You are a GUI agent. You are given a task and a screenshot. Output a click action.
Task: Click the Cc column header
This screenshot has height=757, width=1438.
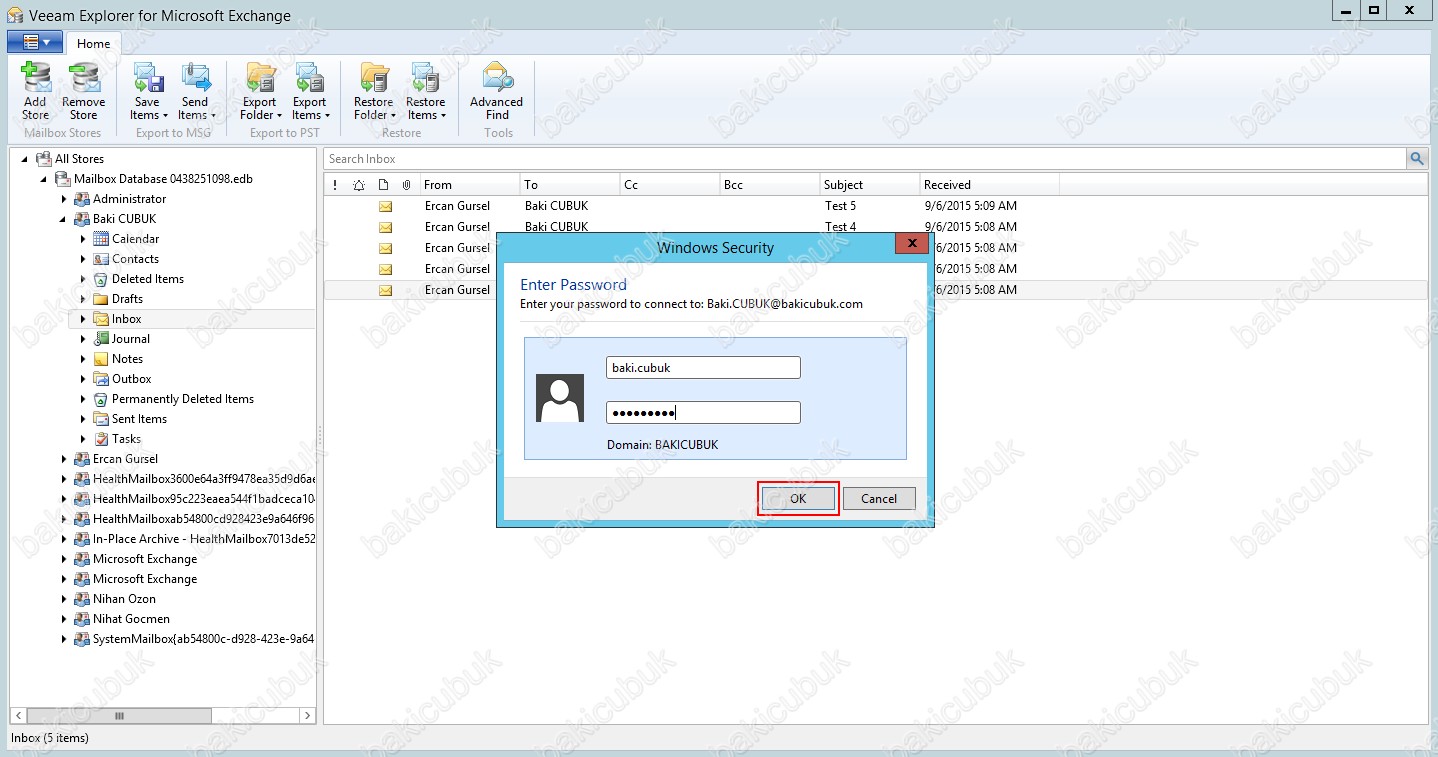coord(670,184)
